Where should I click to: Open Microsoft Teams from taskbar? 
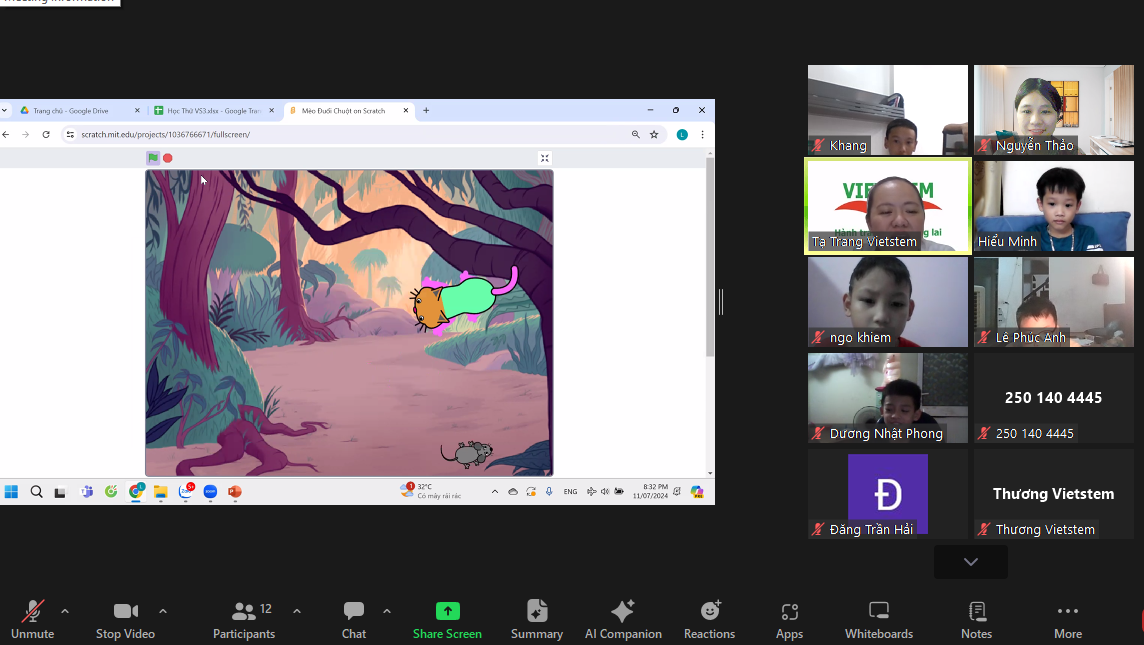87,492
